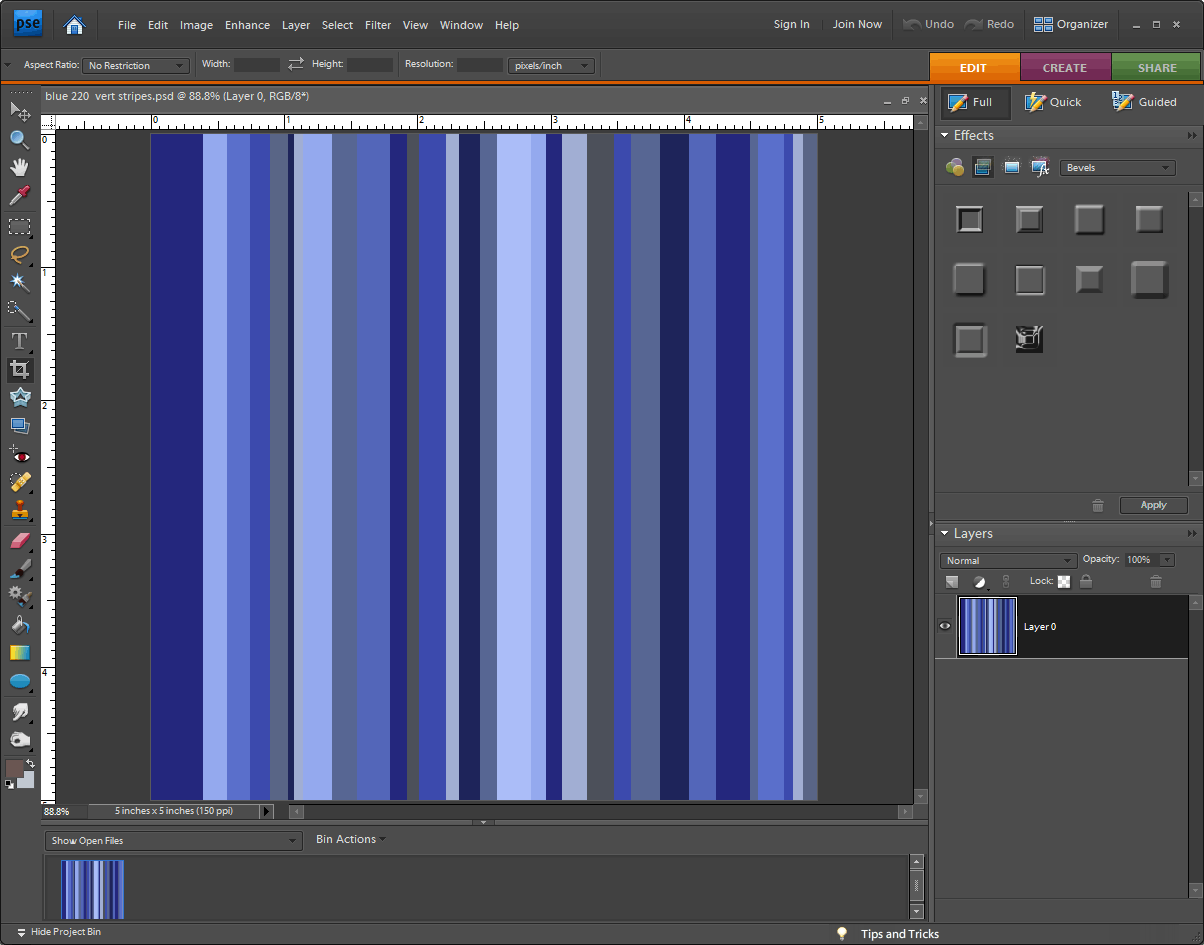Click the Home icon in the title bar
1204x945 pixels.
(74, 25)
